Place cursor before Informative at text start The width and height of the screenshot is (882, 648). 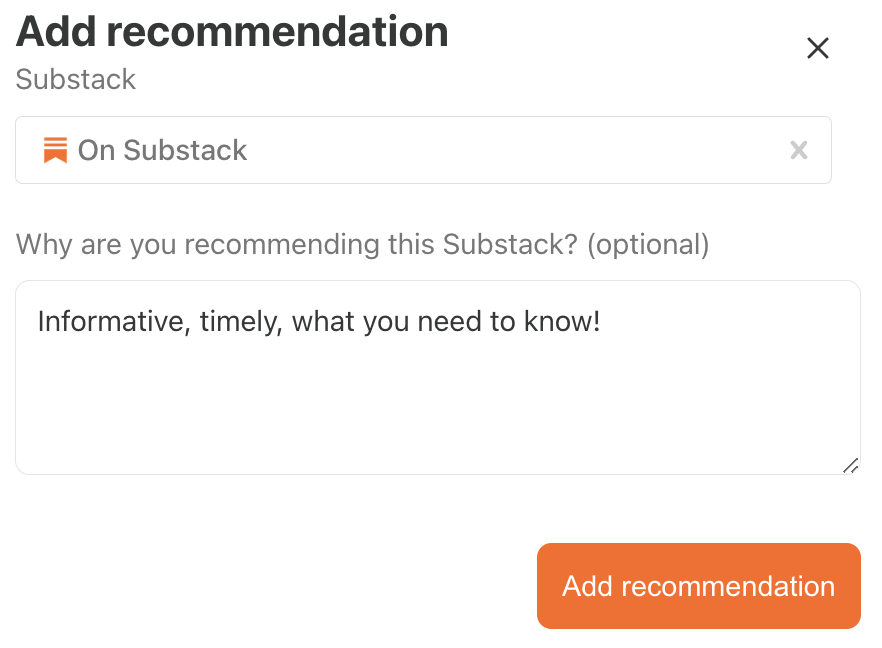38,322
